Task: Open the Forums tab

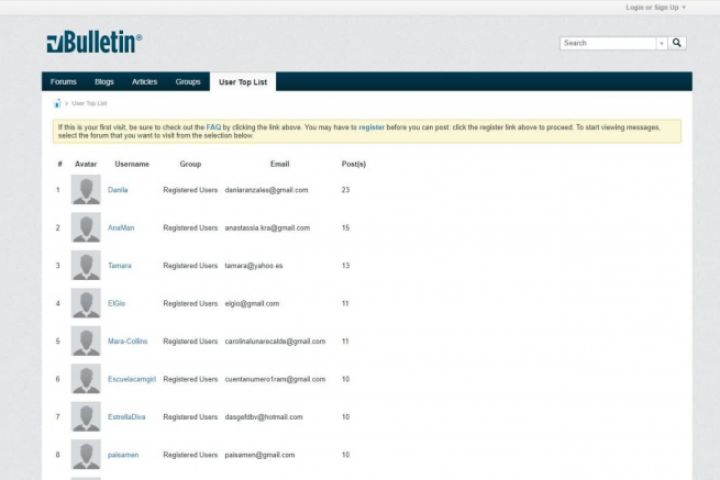Action: click(x=63, y=82)
